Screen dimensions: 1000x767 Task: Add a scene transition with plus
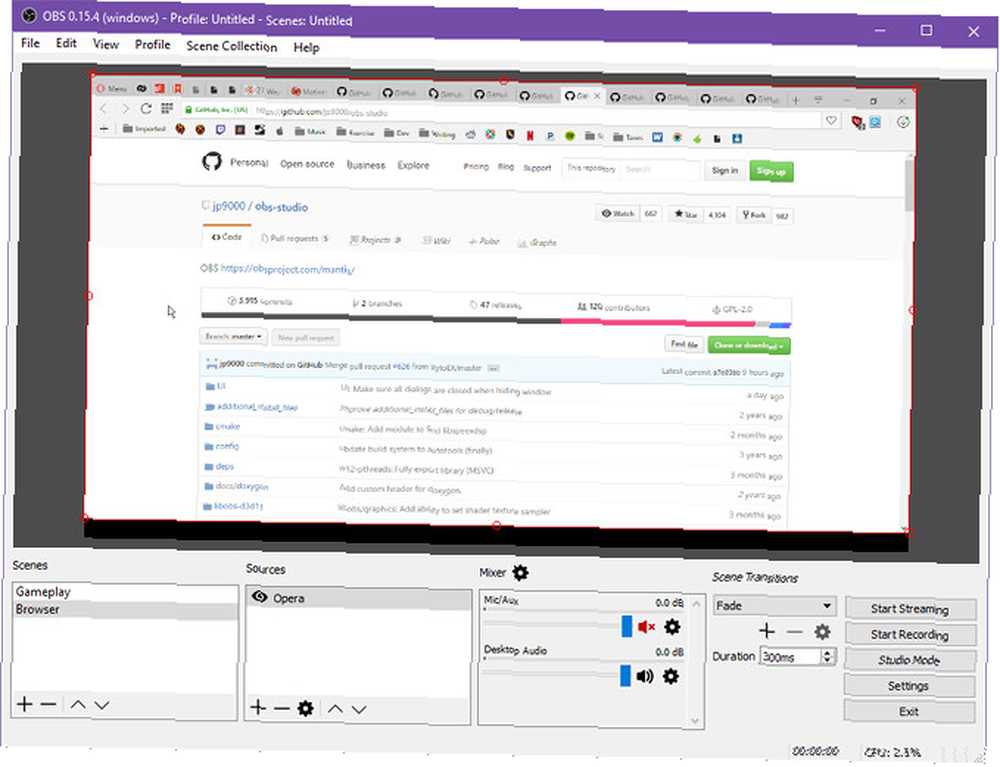pos(767,631)
